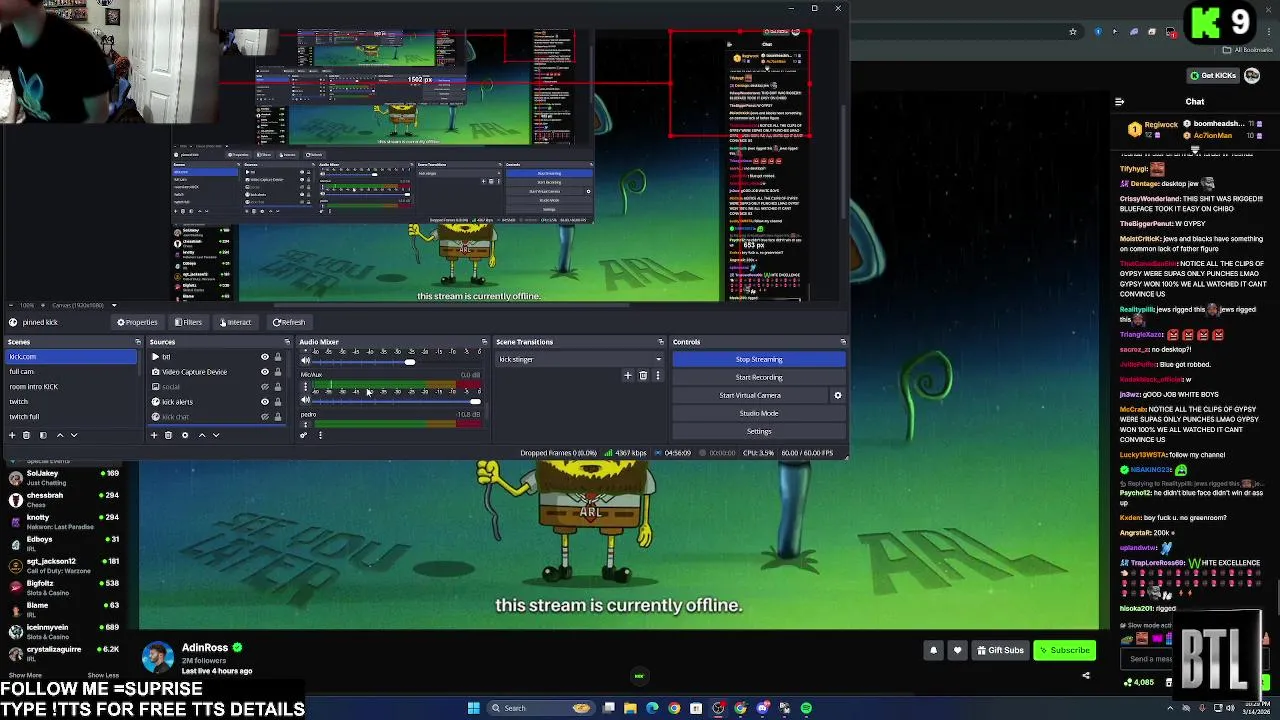This screenshot has width=1280, height=720.
Task: Switch to room intro KICK scene
Action: (71, 386)
